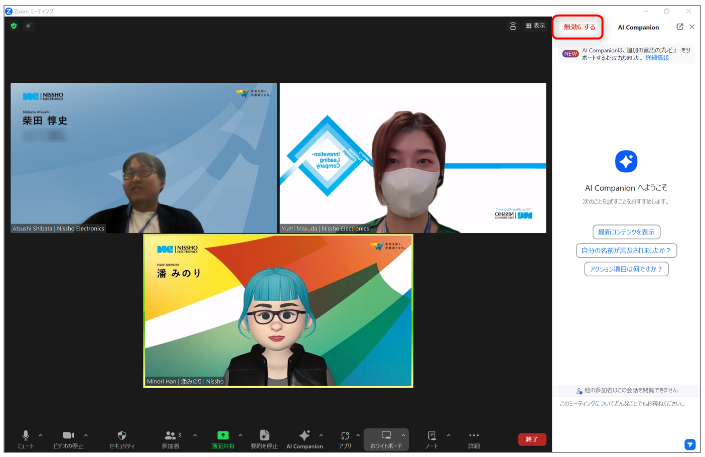Open the View layout menu

point(535,26)
